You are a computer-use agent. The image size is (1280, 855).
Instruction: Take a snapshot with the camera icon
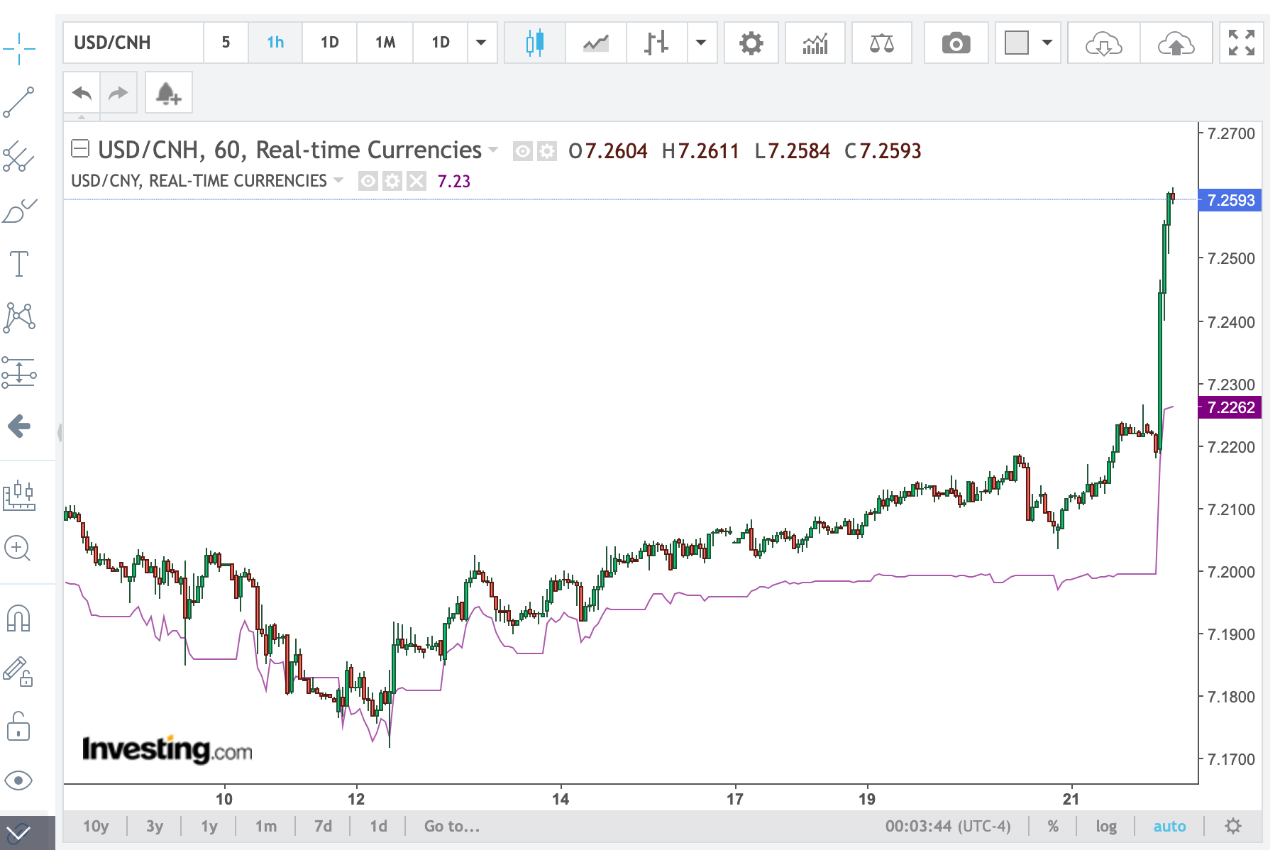point(956,43)
